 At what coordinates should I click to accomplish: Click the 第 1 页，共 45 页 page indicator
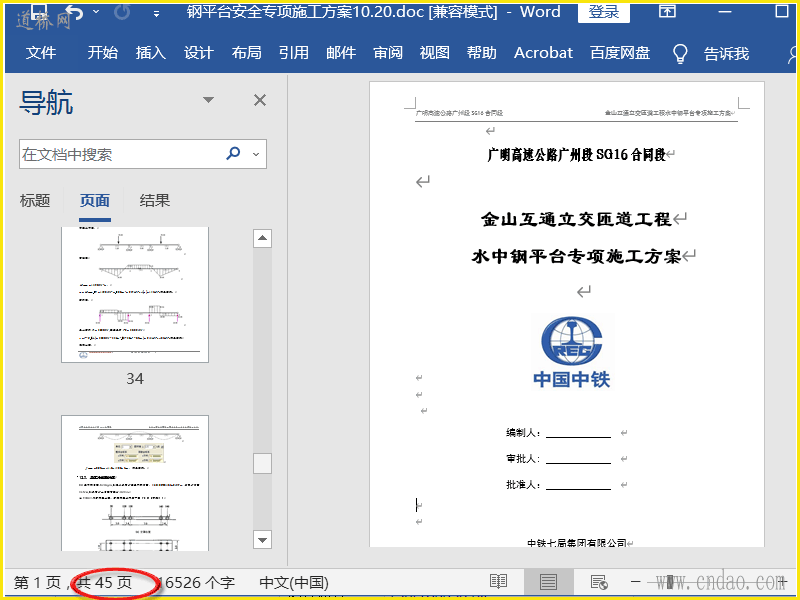72,582
